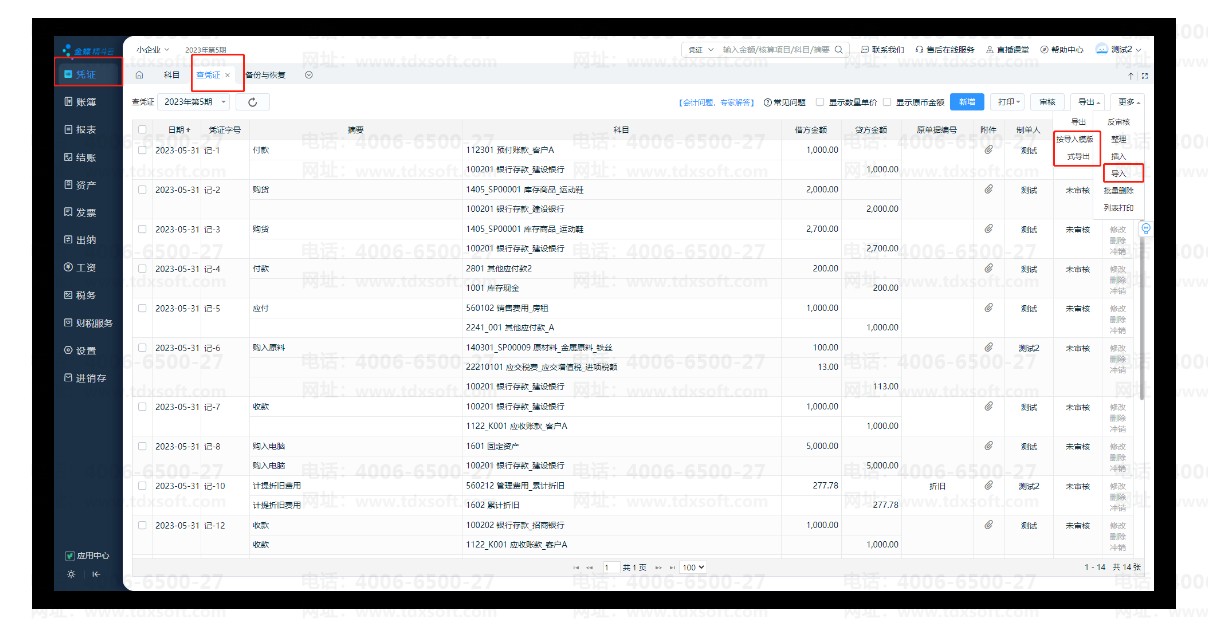The image size is (1208, 627).
Task: Open attachment paperclip for voucher 记-2
Action: point(988,189)
